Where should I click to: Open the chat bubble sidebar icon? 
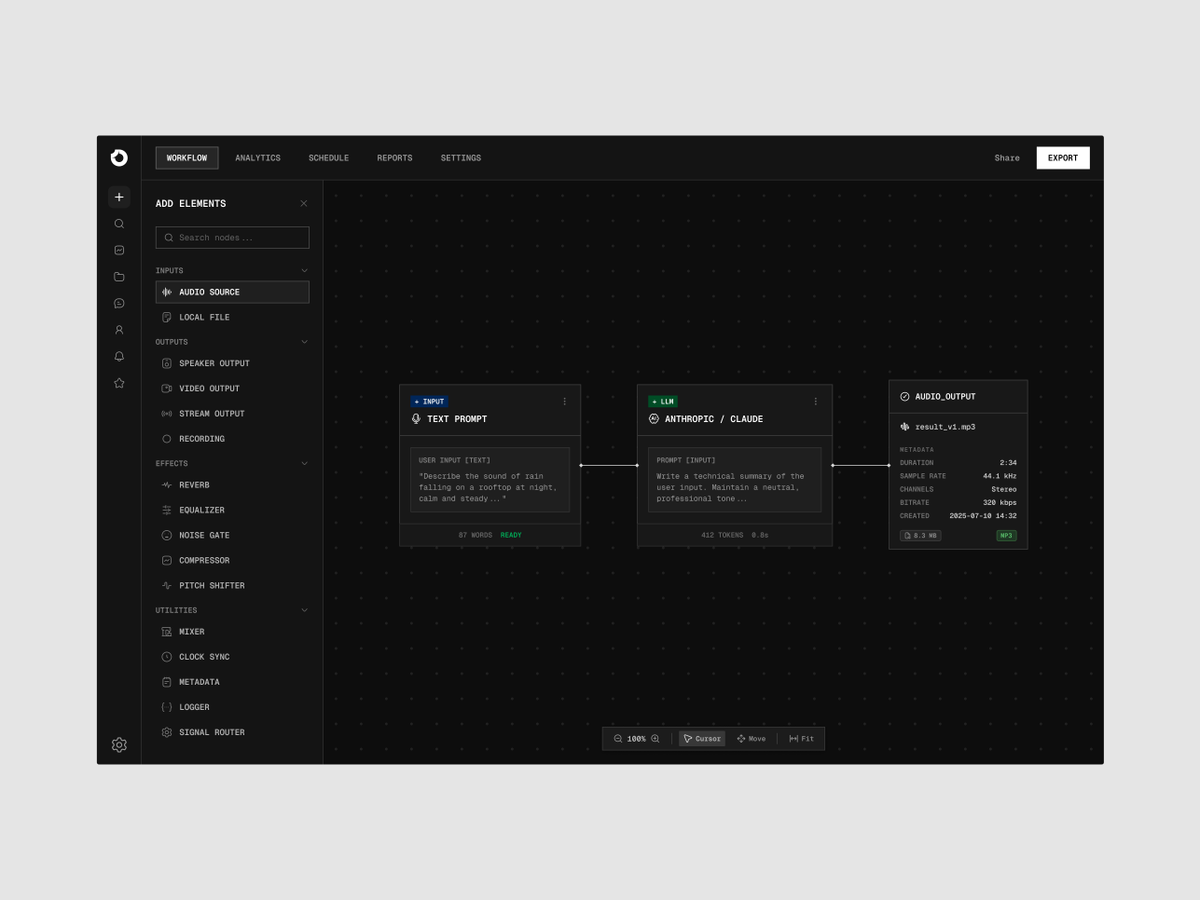(119, 303)
